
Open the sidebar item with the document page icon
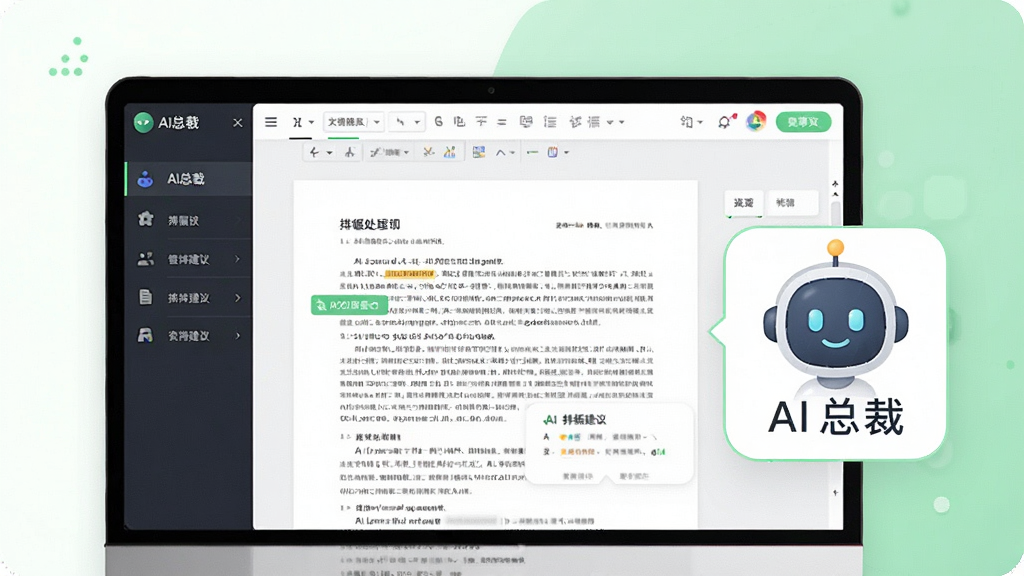188,298
